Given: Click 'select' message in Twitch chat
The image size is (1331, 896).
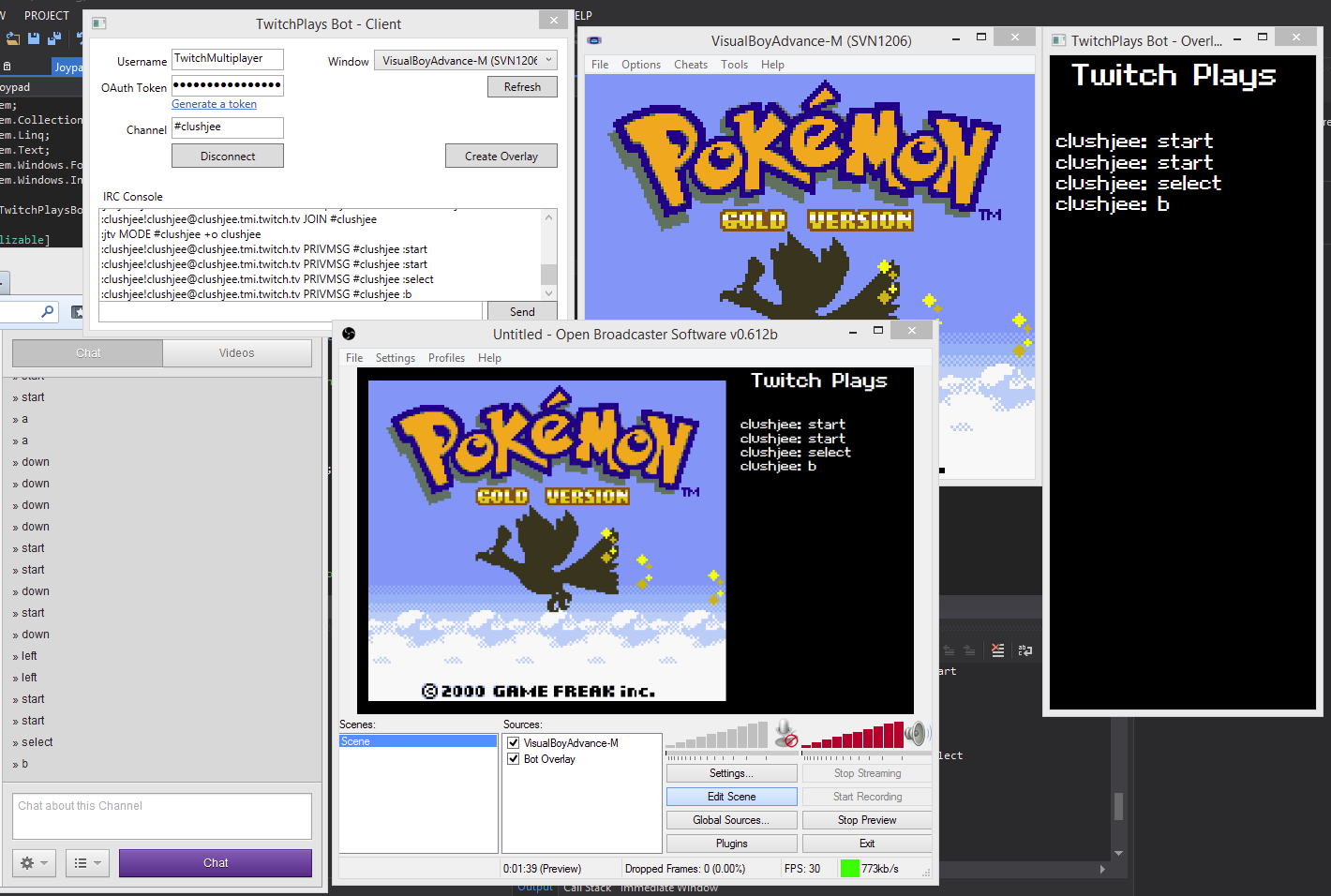Looking at the screenshot, I should [37, 742].
